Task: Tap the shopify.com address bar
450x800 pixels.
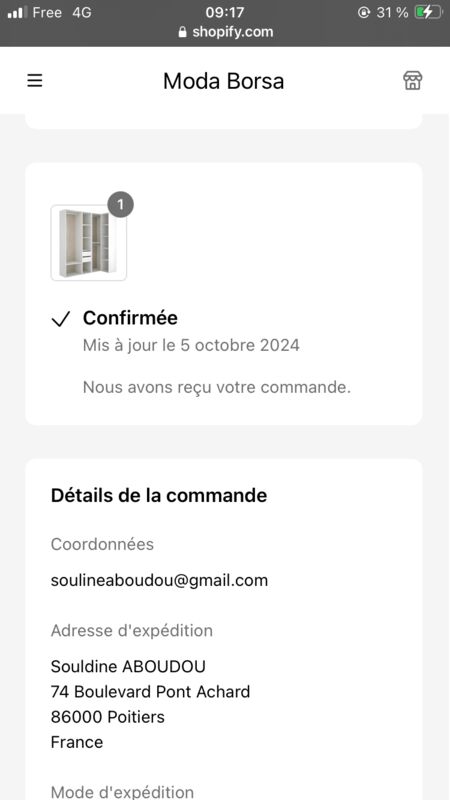Action: tap(225, 32)
